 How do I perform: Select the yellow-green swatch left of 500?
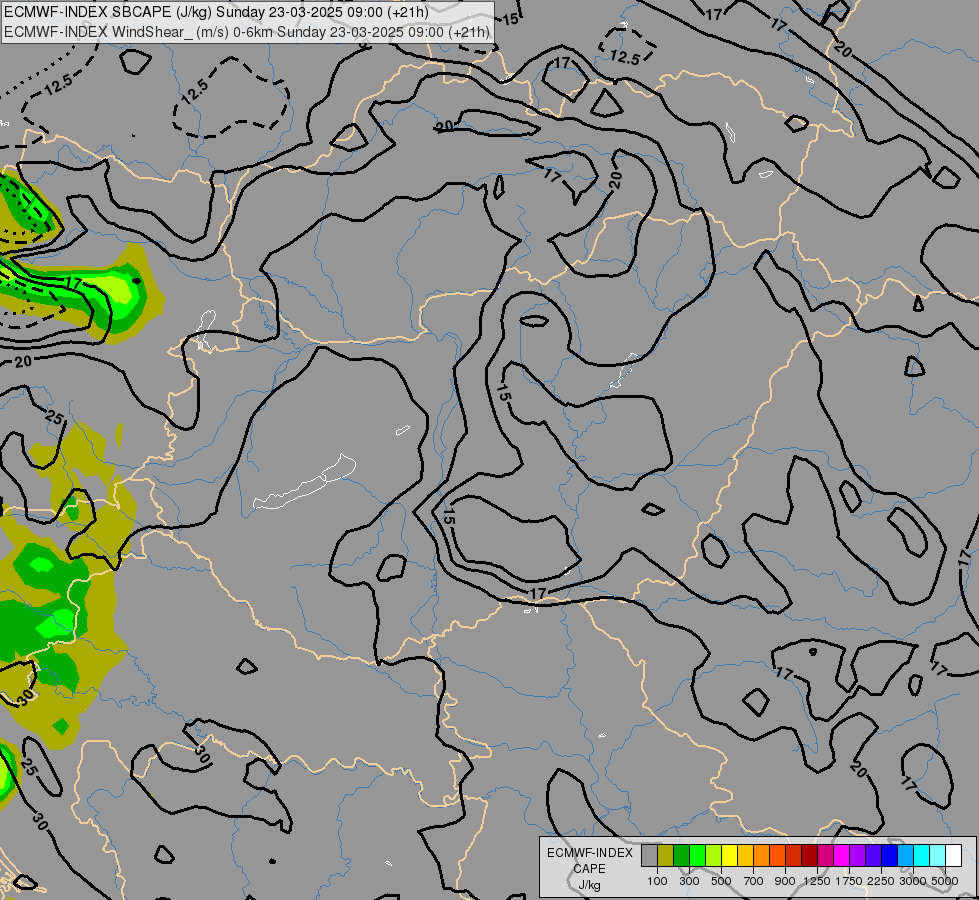click(x=714, y=855)
